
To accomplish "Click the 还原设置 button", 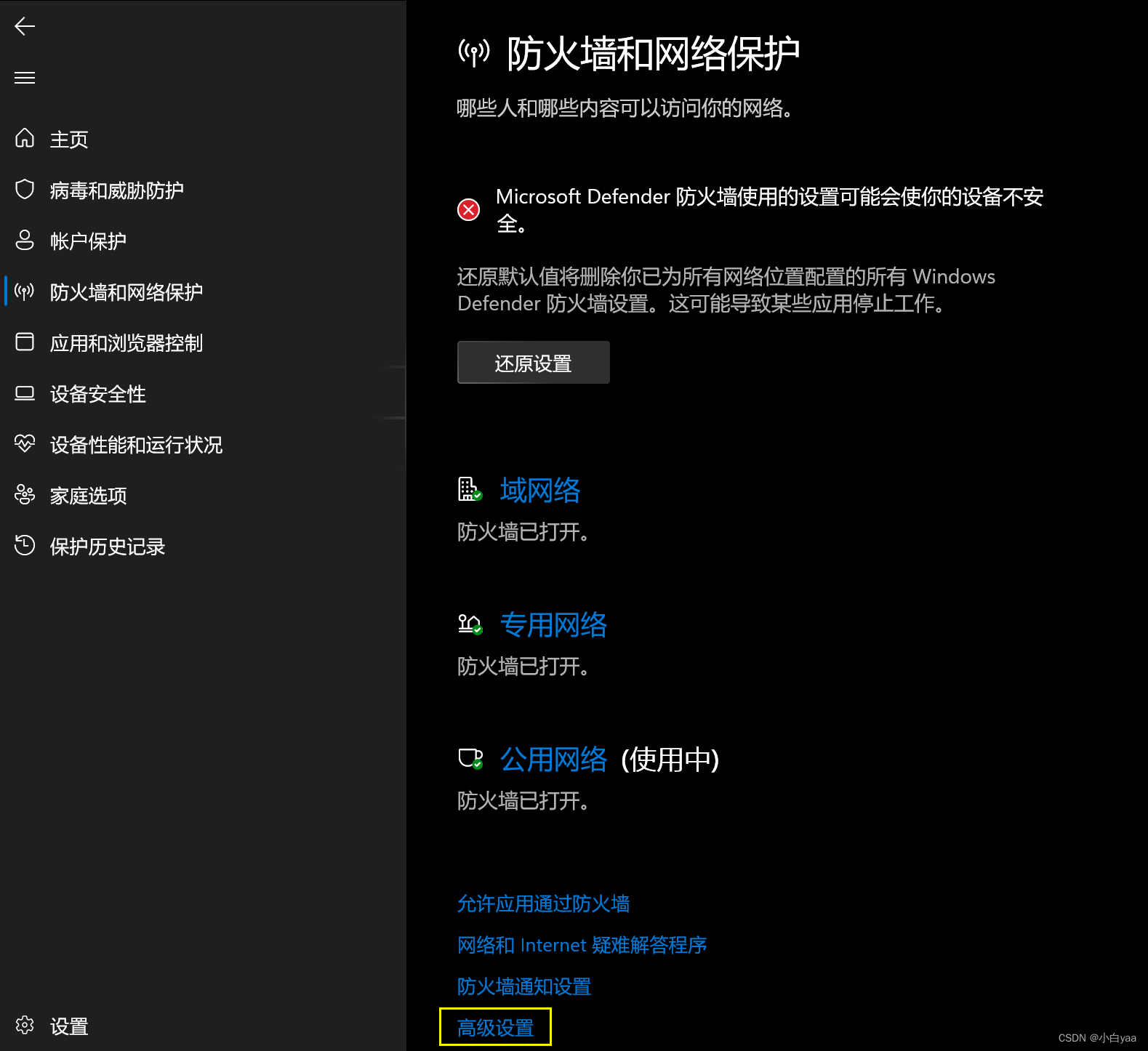I will pyautogui.click(x=534, y=363).
